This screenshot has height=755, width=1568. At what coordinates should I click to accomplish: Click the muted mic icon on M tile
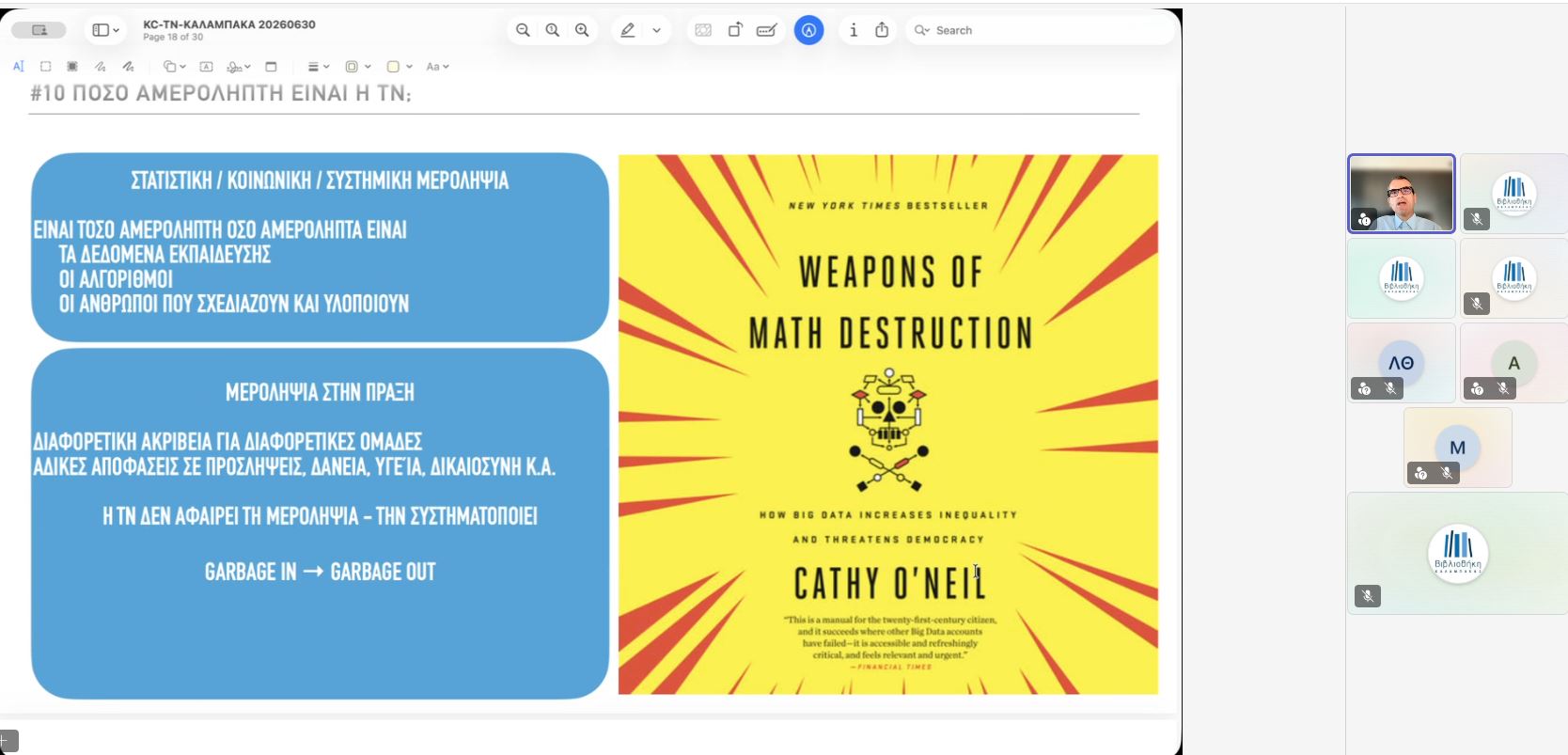(x=1447, y=473)
